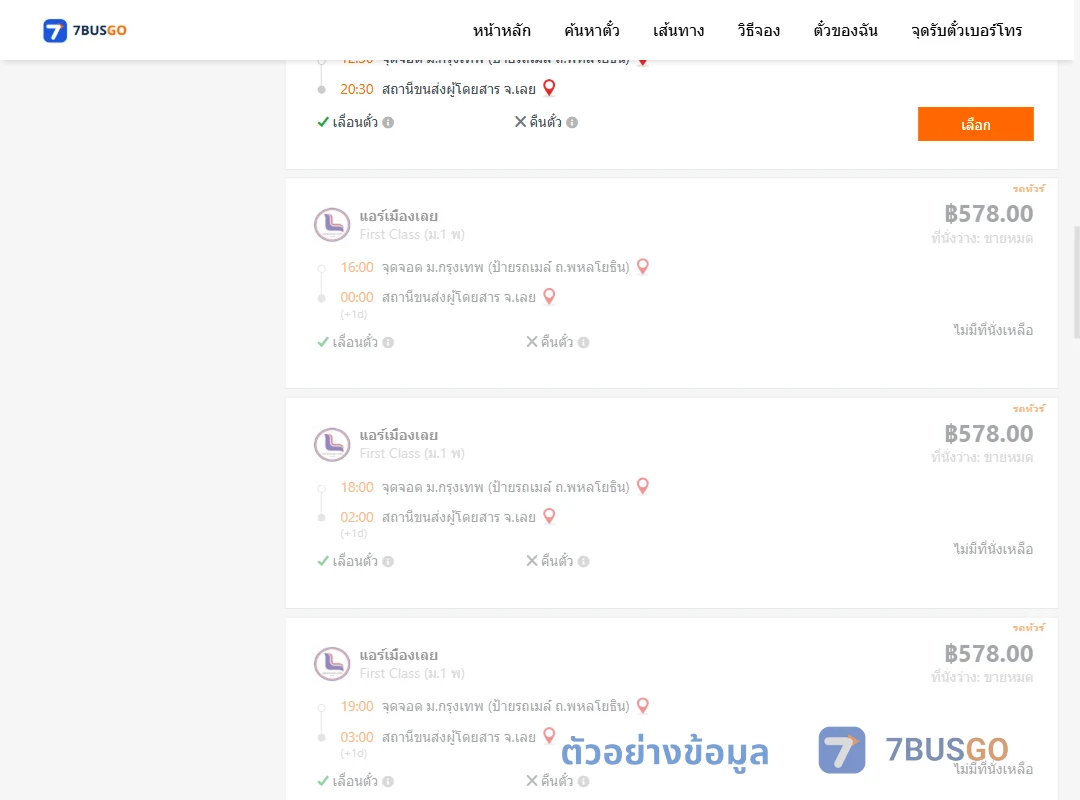The height and width of the screenshot is (800, 1080).
Task: Open เลื่อนตั๋ว info icon in 18:00 trip
Action: tap(388, 561)
